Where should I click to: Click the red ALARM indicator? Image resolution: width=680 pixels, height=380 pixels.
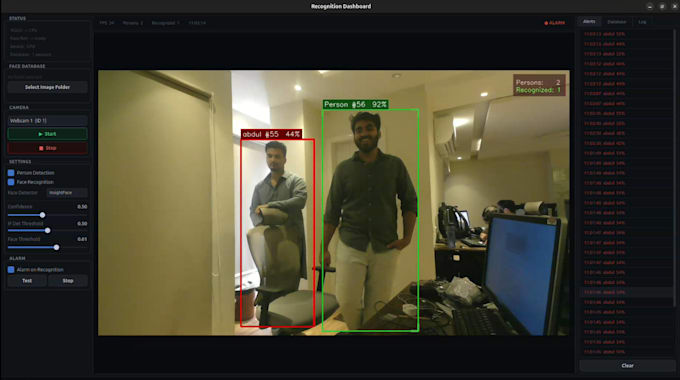pos(555,23)
